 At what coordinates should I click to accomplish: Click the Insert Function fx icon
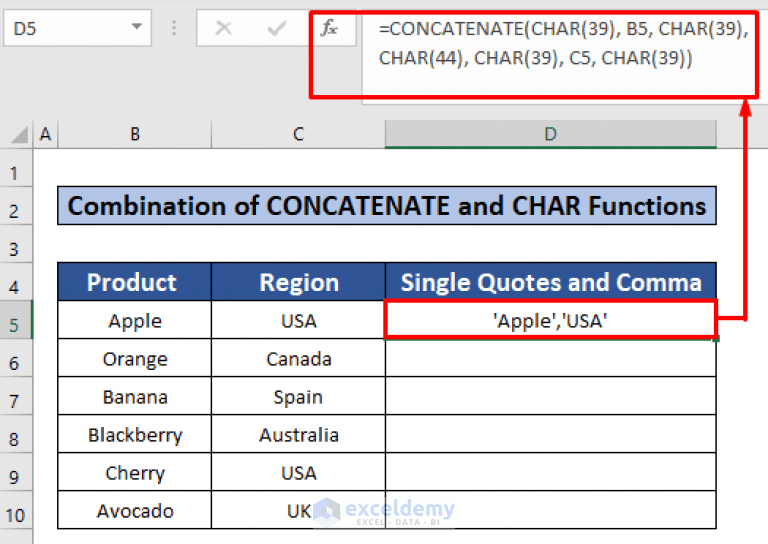[x=329, y=28]
